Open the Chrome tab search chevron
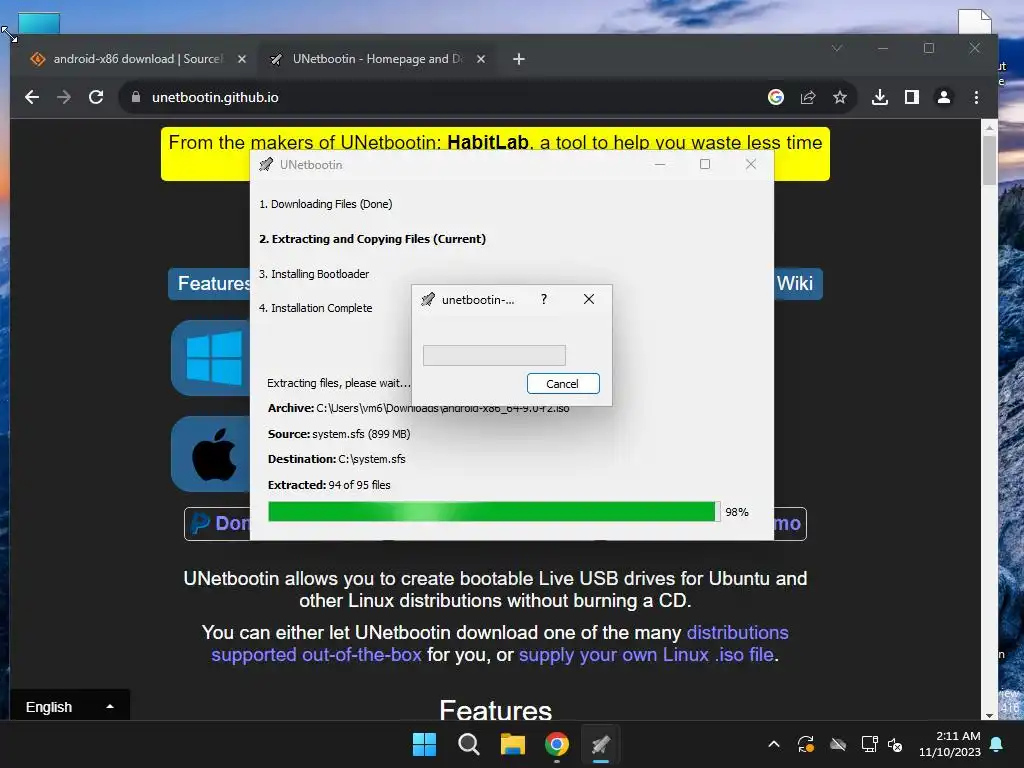 pos(837,48)
